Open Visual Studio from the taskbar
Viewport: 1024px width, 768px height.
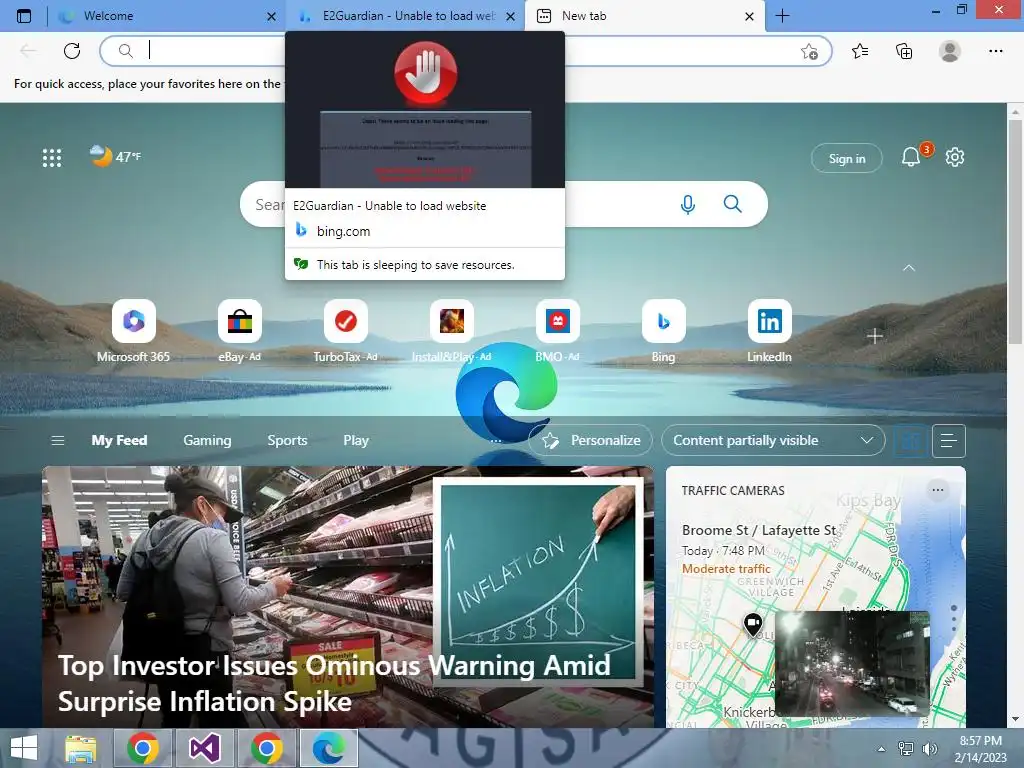(204, 748)
